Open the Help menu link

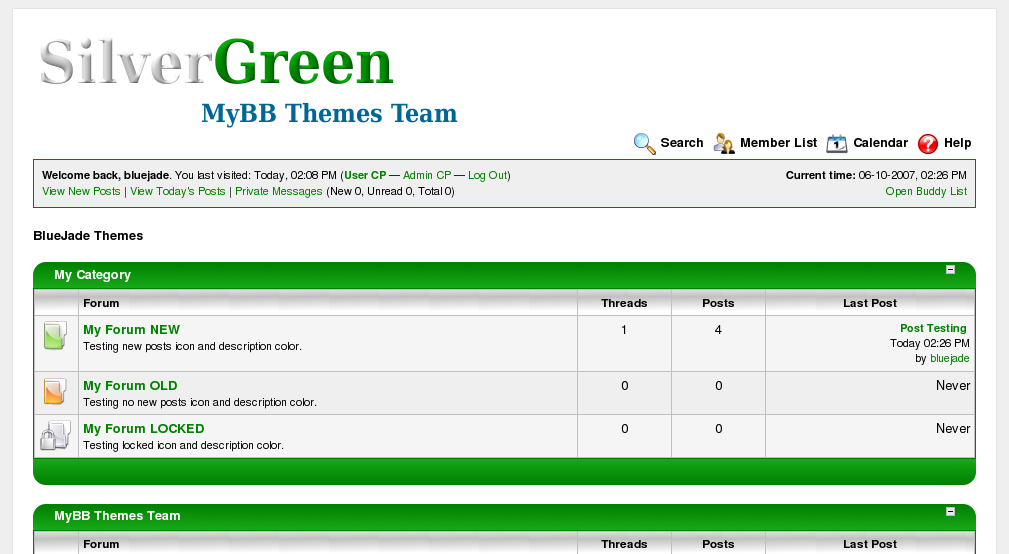click(957, 143)
